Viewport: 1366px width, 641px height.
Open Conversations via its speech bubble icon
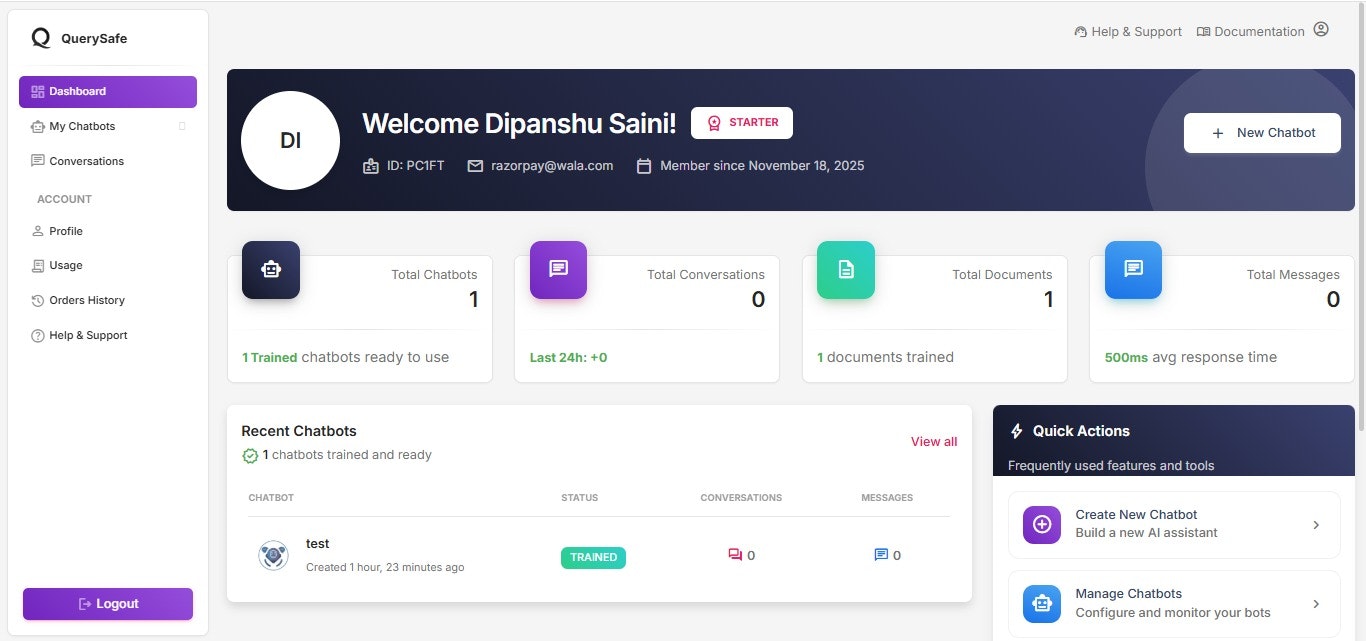(37, 161)
